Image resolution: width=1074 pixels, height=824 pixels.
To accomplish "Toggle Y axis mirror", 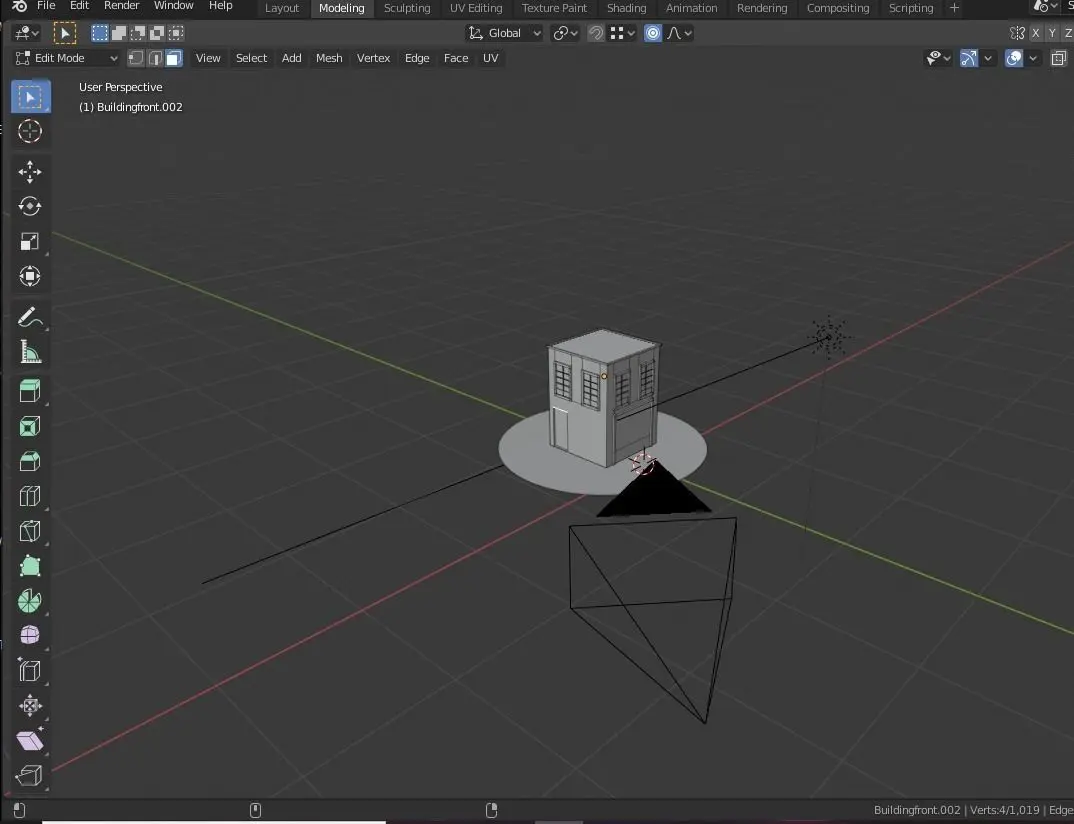I will (x=1052, y=33).
